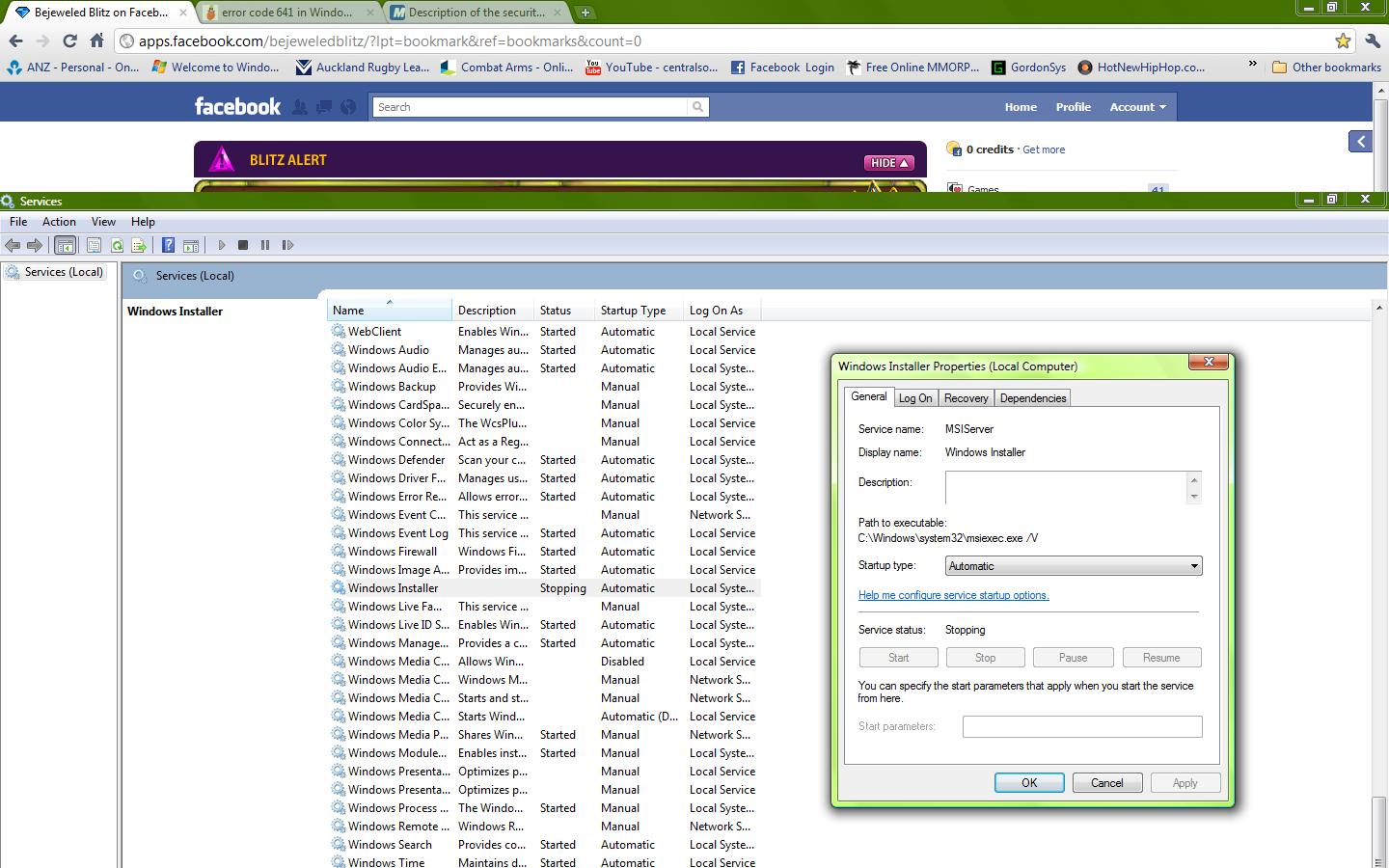Hide the Blitz Alert banner

[x=889, y=163]
